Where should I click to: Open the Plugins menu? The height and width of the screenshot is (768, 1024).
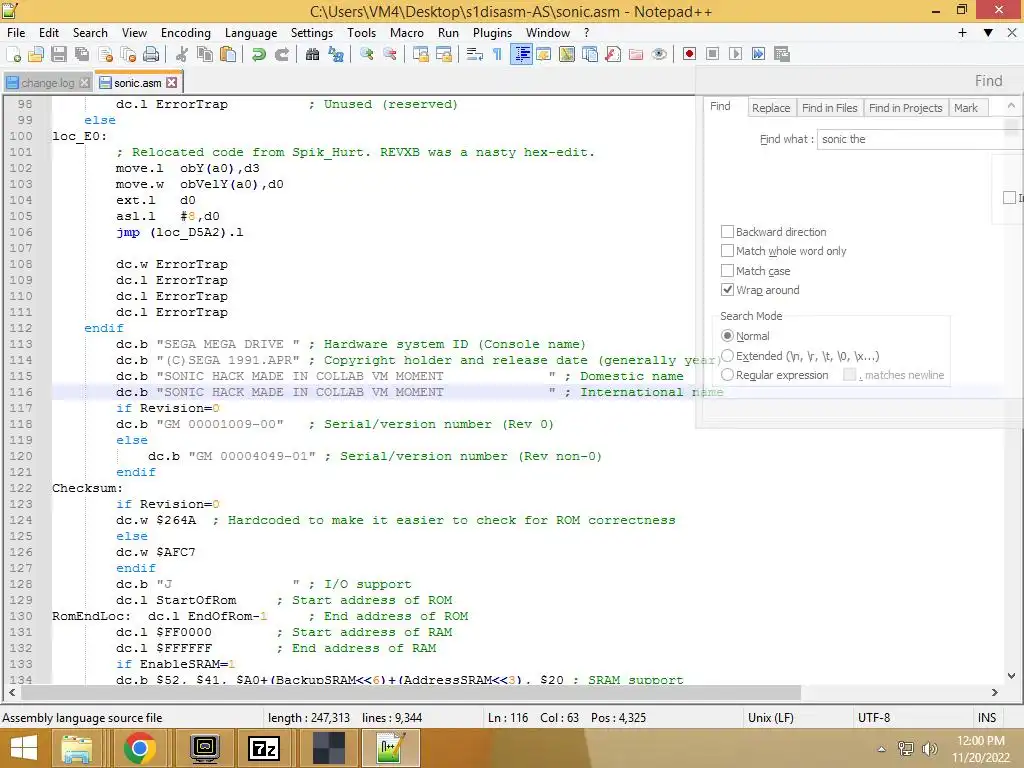[492, 33]
